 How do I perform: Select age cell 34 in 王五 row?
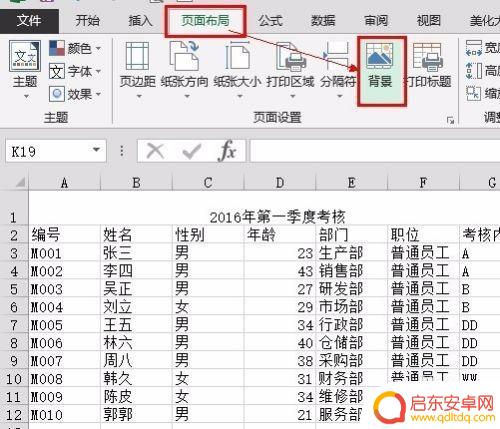[280, 325]
